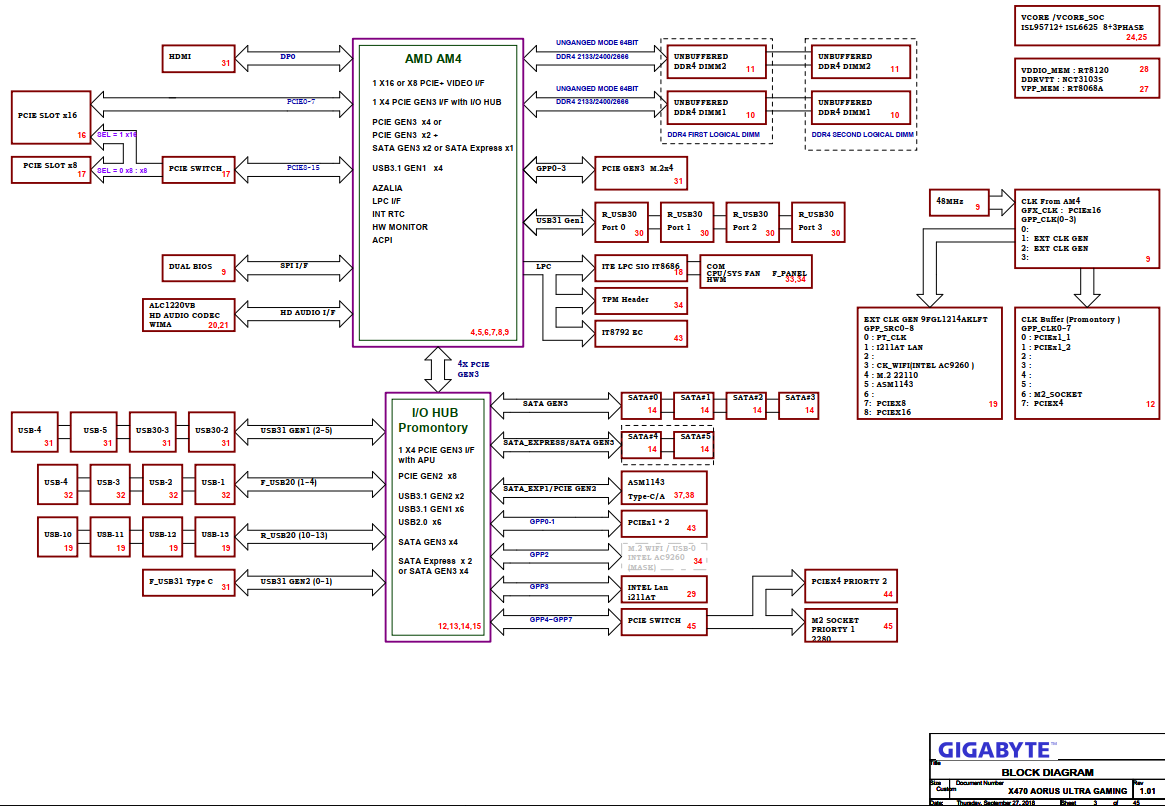The image size is (1165, 806).
Task: Select the R_USB30 Port 1 block
Action: tap(687, 222)
